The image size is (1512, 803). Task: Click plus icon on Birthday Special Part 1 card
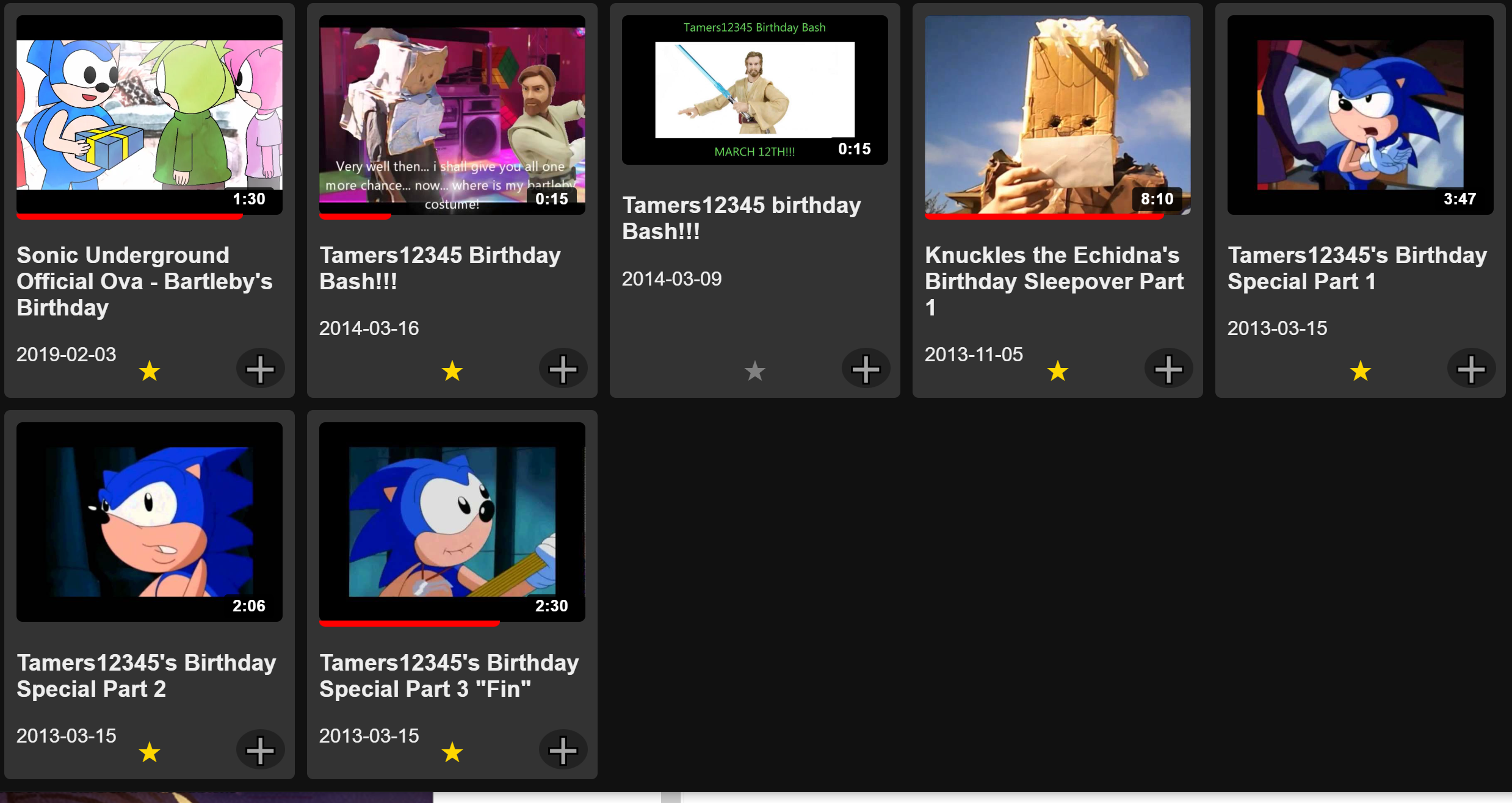point(1471,369)
